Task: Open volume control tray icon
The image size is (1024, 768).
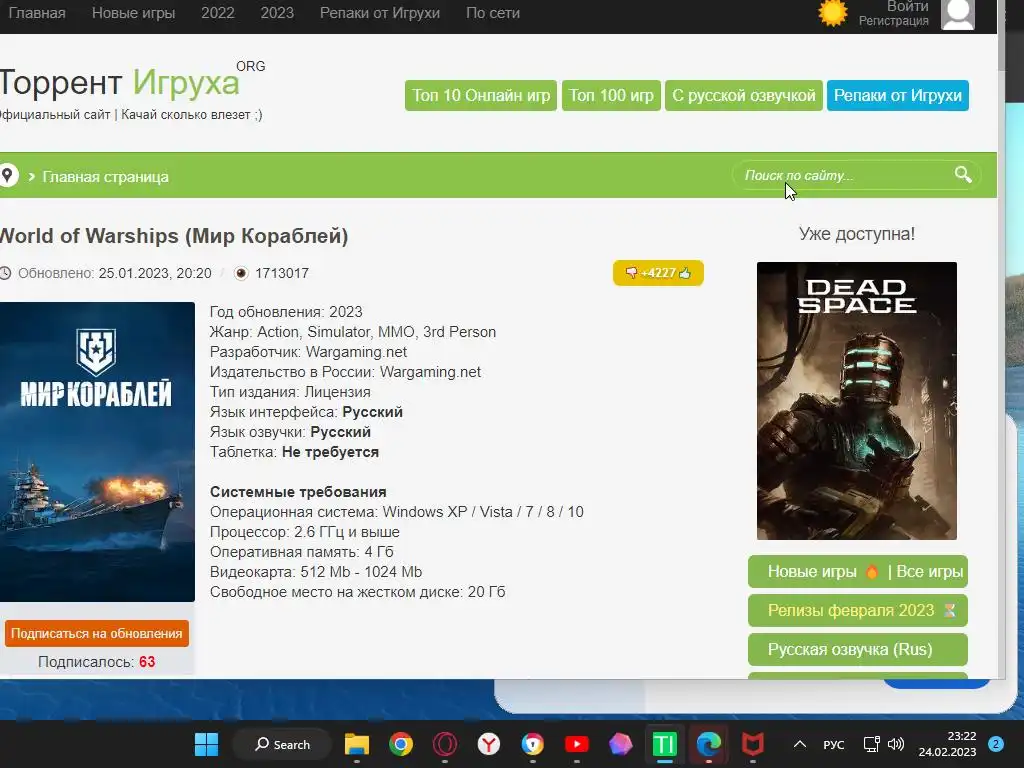Action: (896, 744)
